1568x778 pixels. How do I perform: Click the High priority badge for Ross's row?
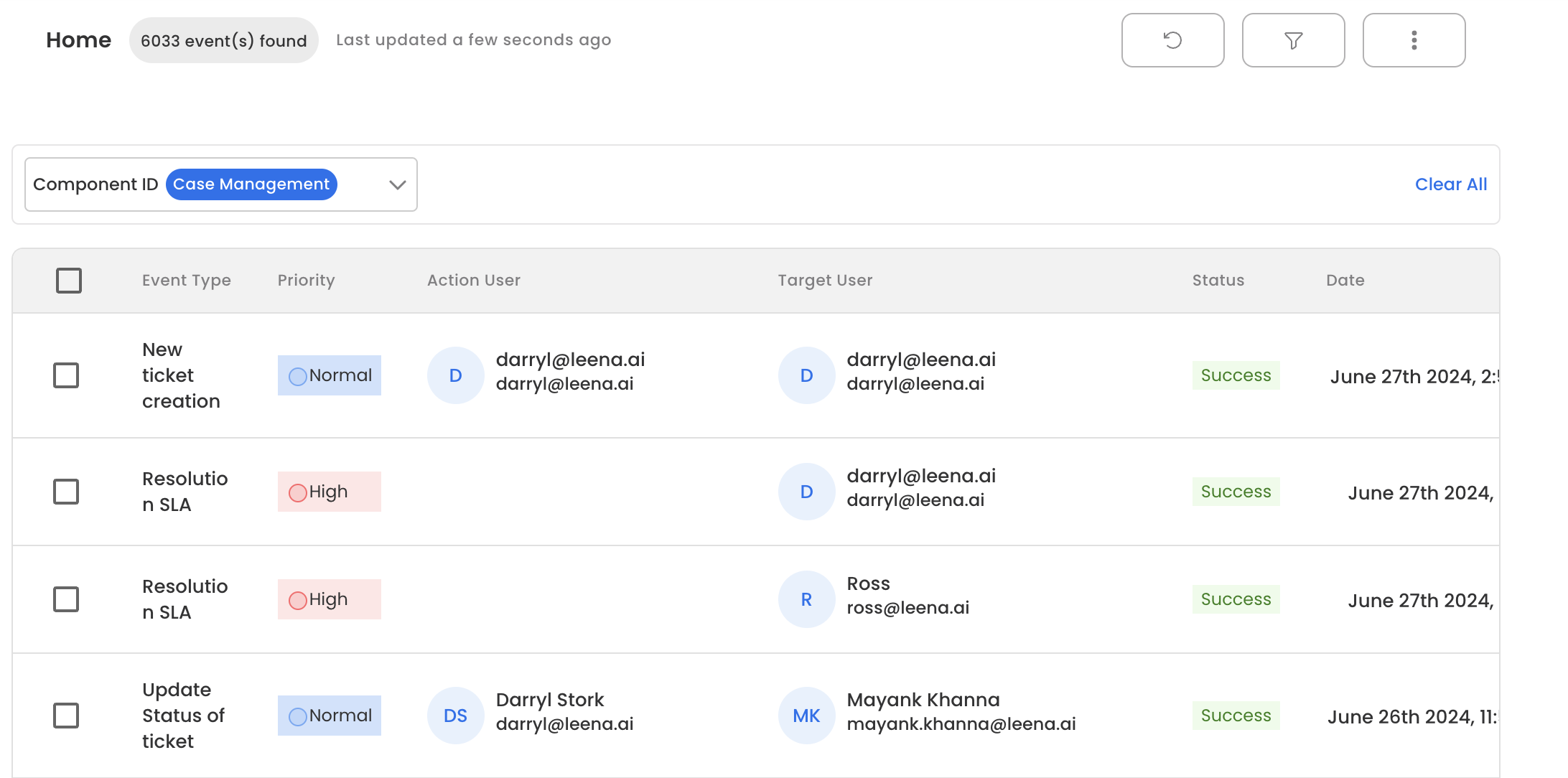coord(330,599)
